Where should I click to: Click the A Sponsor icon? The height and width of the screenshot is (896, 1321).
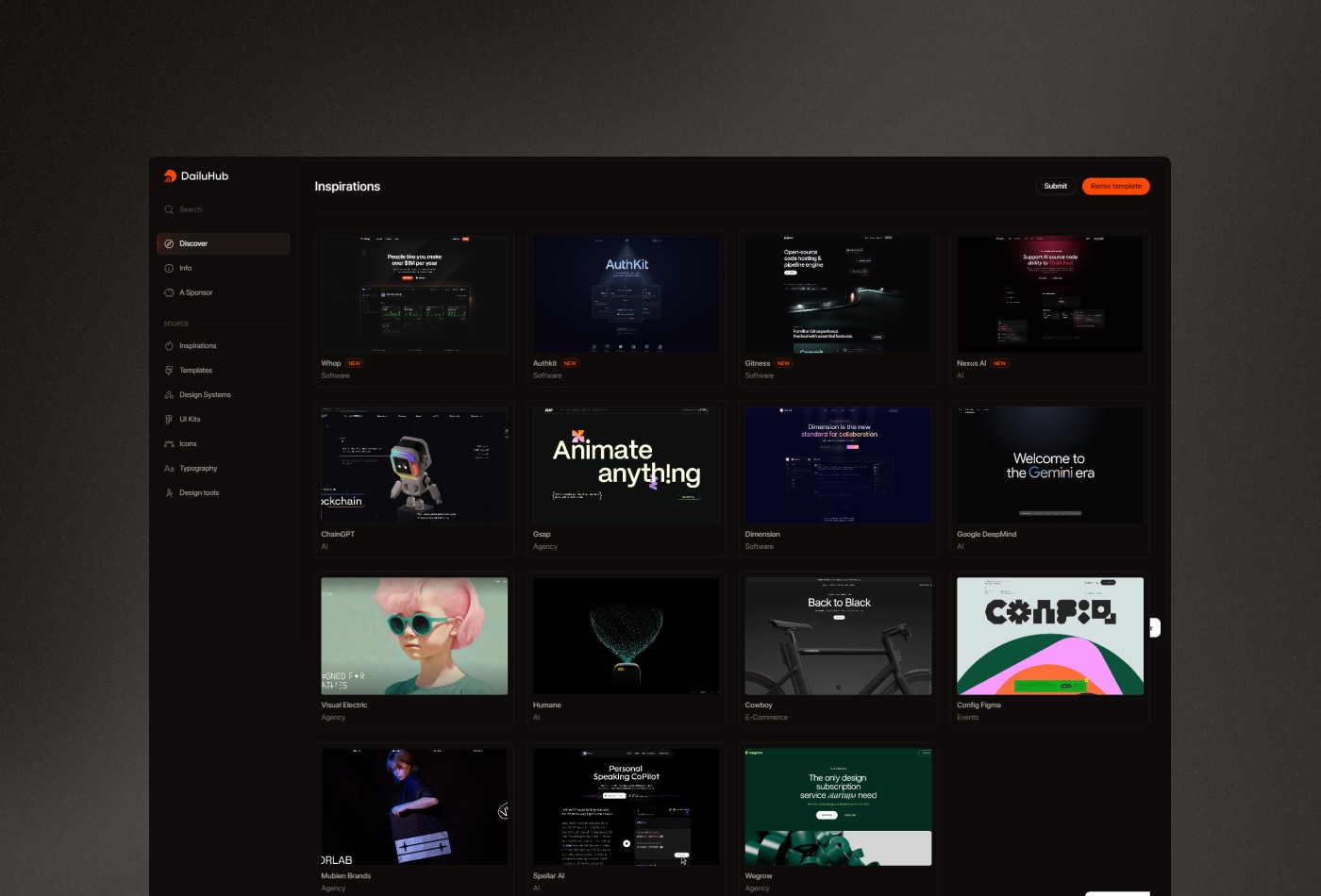[x=169, y=292]
